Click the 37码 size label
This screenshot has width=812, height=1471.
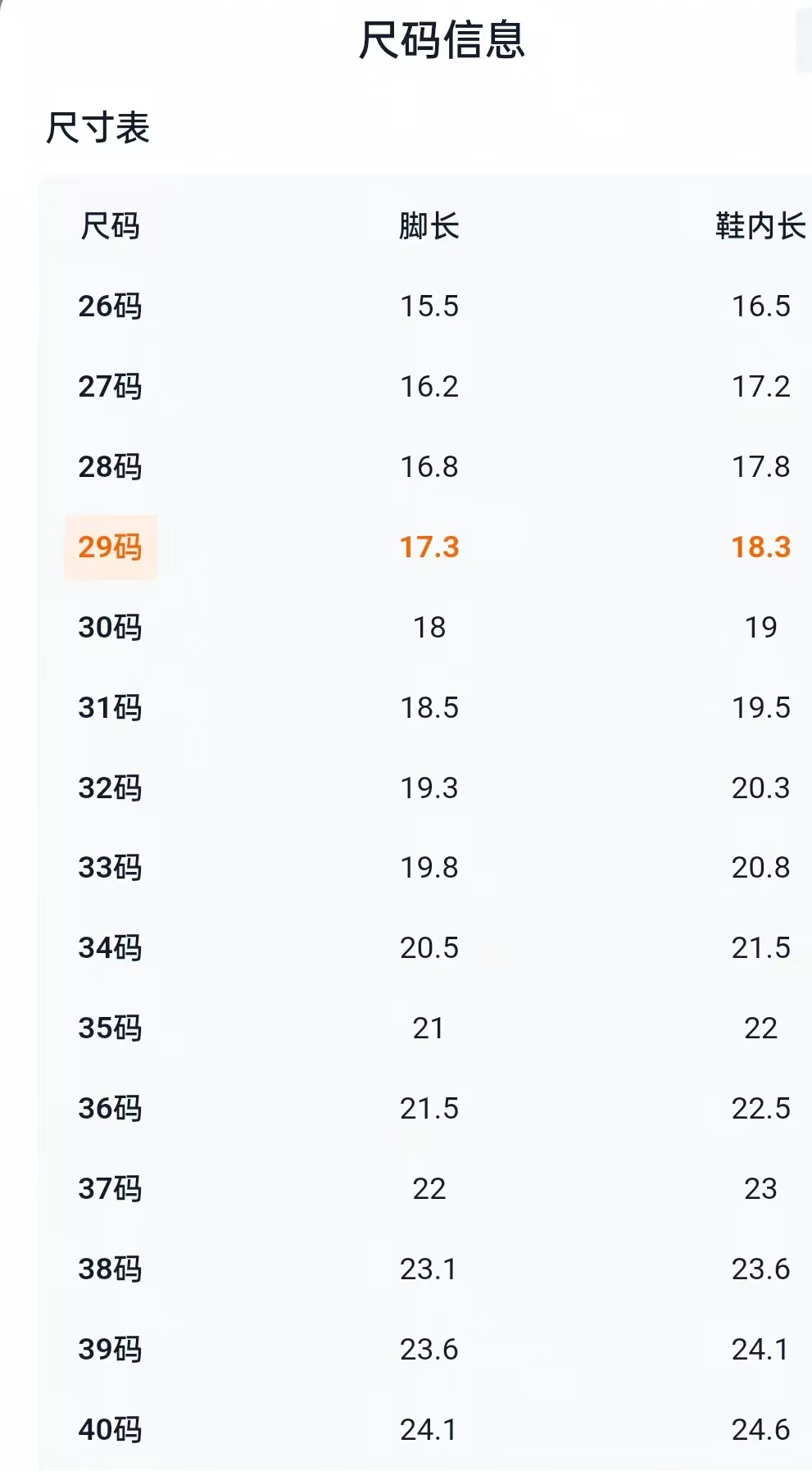pyautogui.click(x=111, y=1189)
